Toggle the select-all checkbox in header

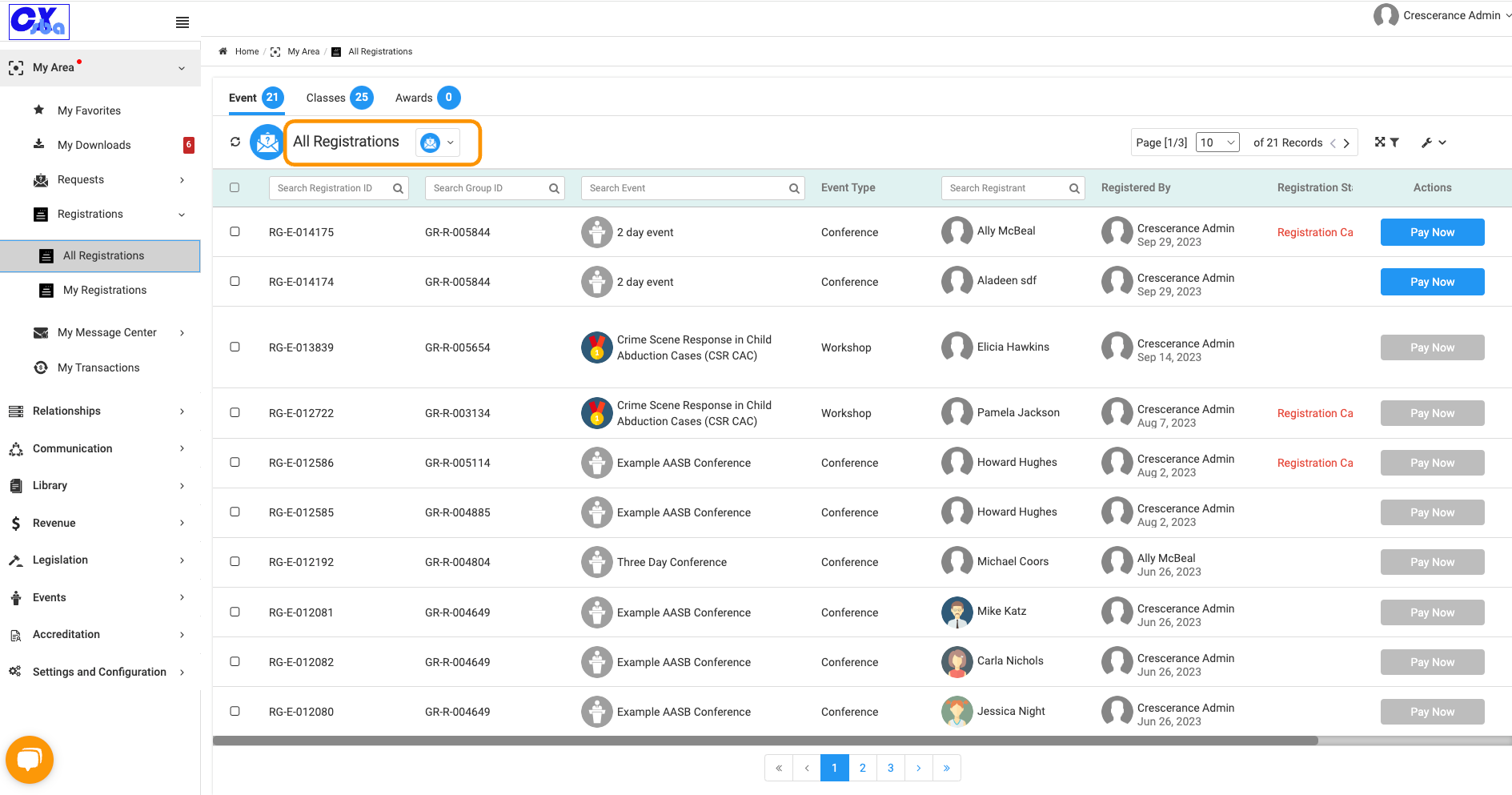pos(235,187)
